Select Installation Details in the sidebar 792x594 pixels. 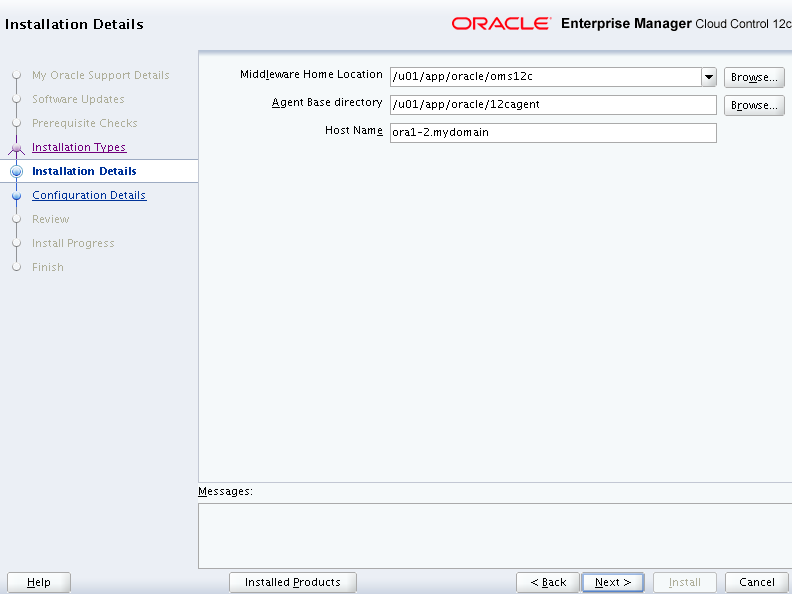coord(84,171)
